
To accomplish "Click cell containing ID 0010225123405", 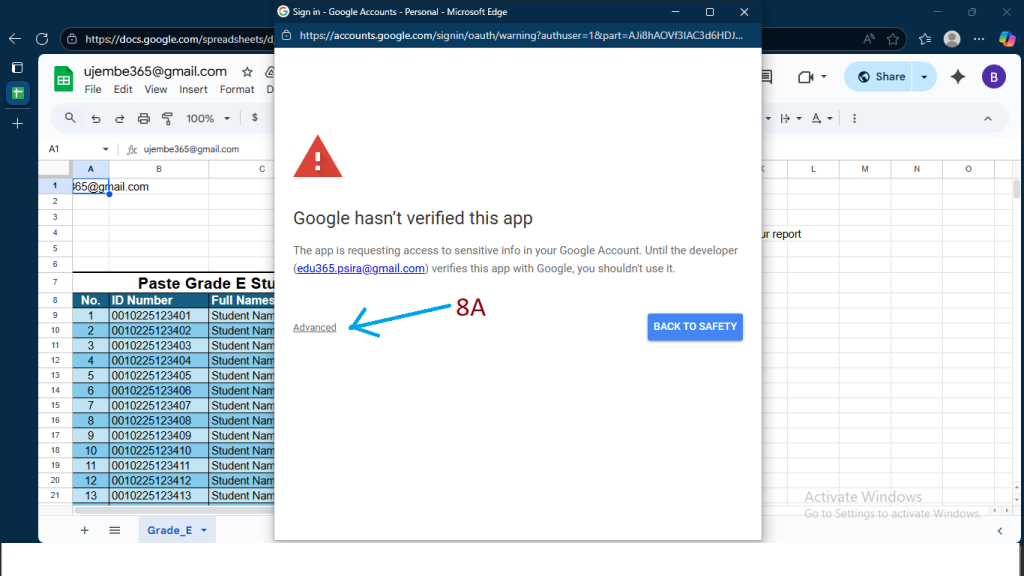I will point(158,375).
